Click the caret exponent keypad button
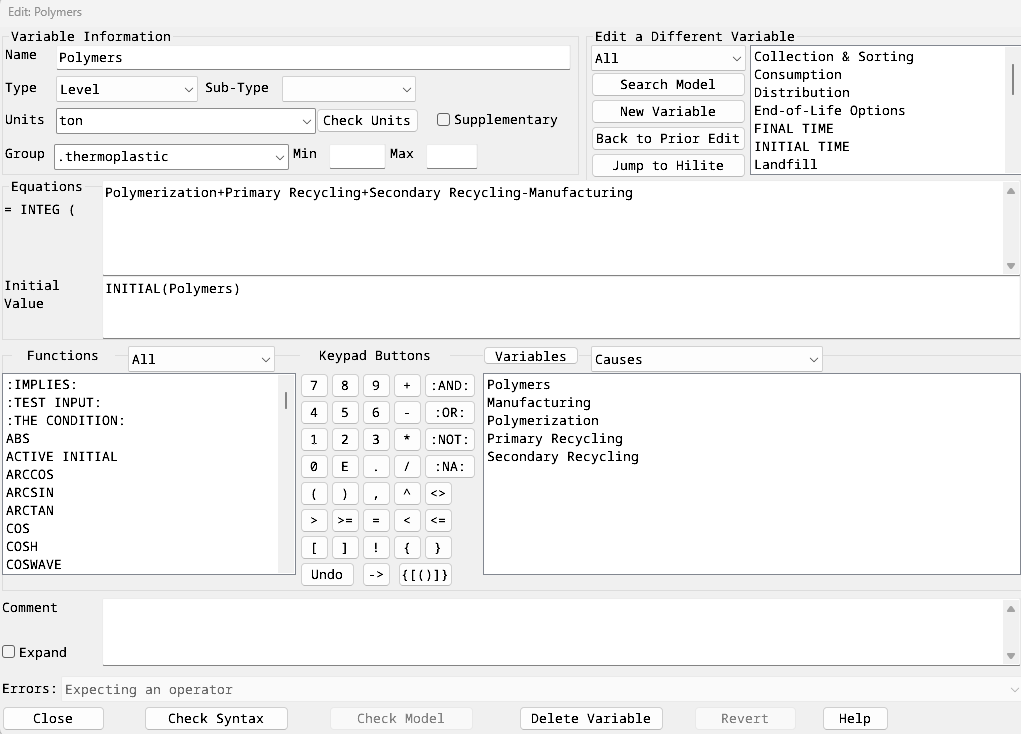Viewport: 1021px width, 734px height. click(x=407, y=494)
